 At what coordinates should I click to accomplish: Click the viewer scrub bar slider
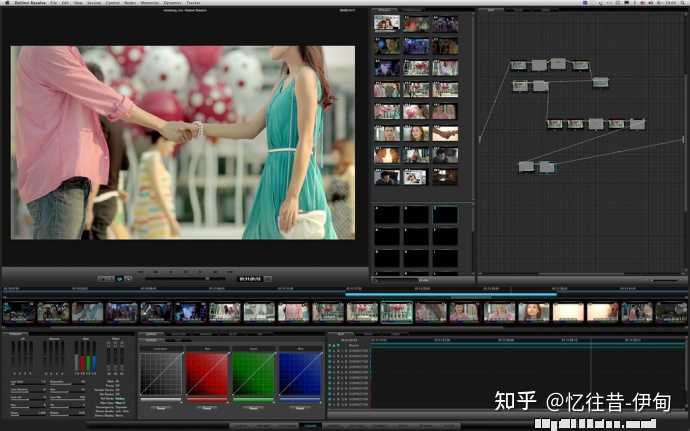point(185,279)
